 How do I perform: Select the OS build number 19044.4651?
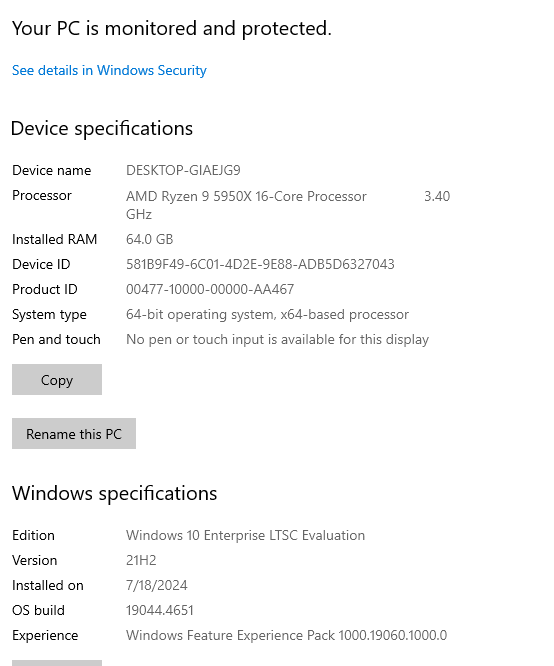(159, 610)
